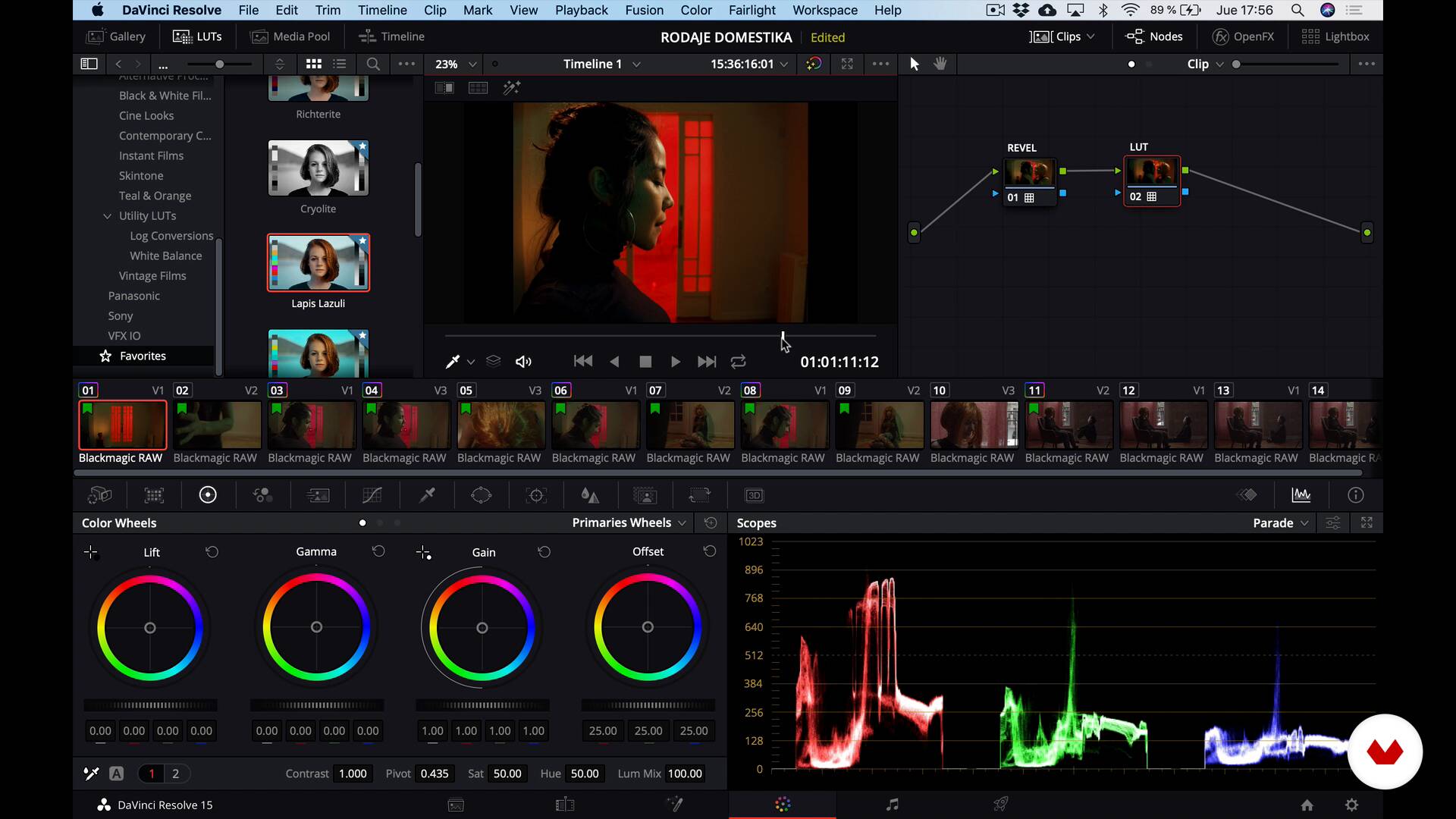Open the Curves palette

372,495
